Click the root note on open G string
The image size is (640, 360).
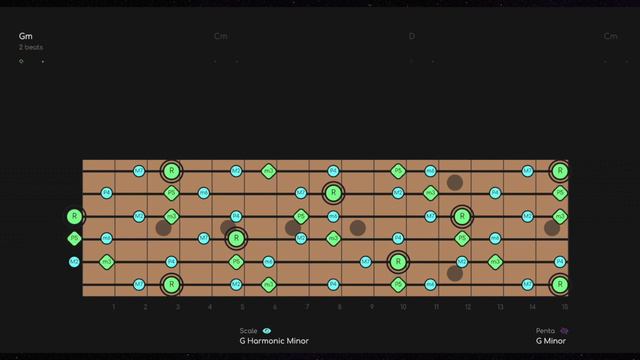(74, 216)
